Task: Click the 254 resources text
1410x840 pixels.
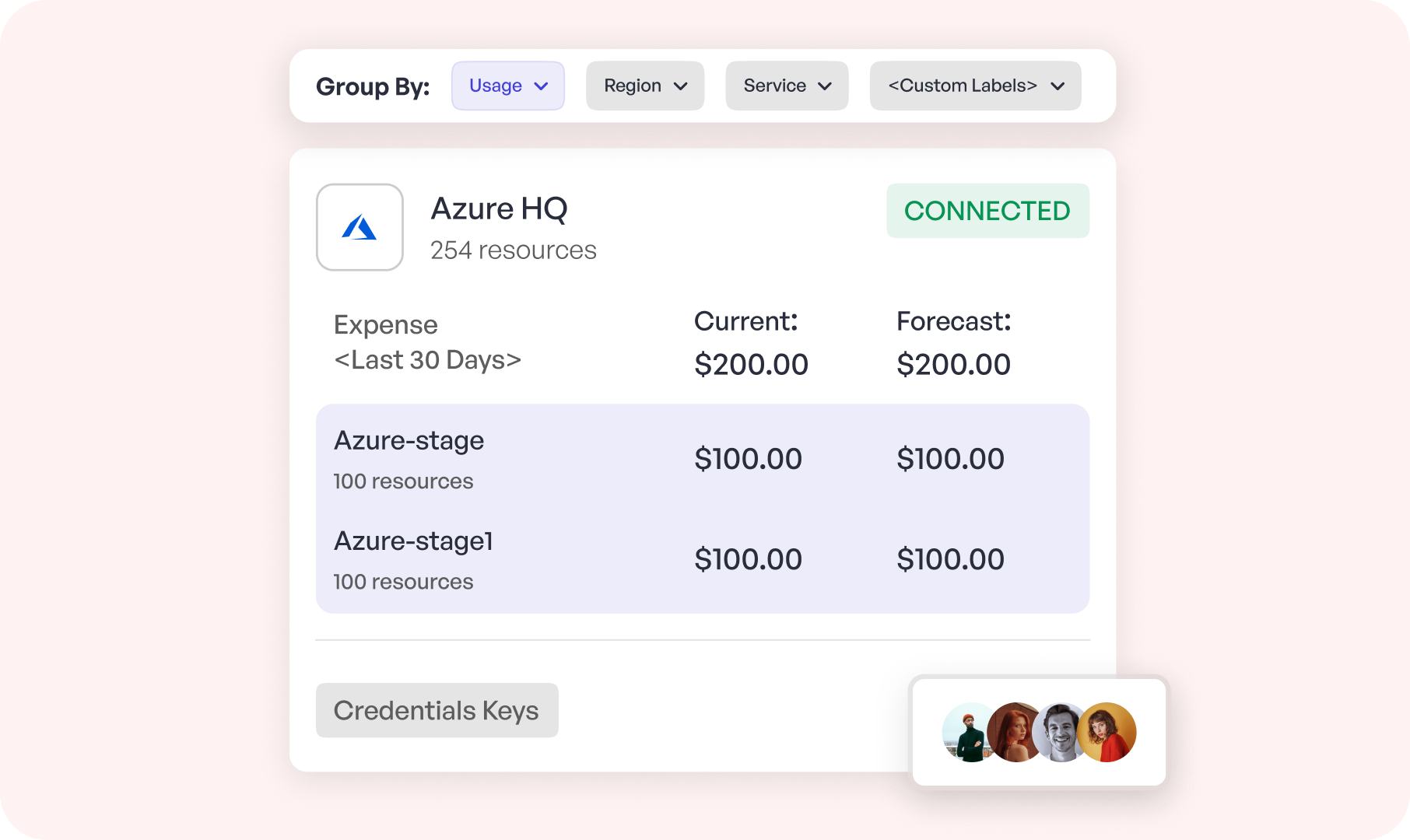Action: tap(513, 250)
